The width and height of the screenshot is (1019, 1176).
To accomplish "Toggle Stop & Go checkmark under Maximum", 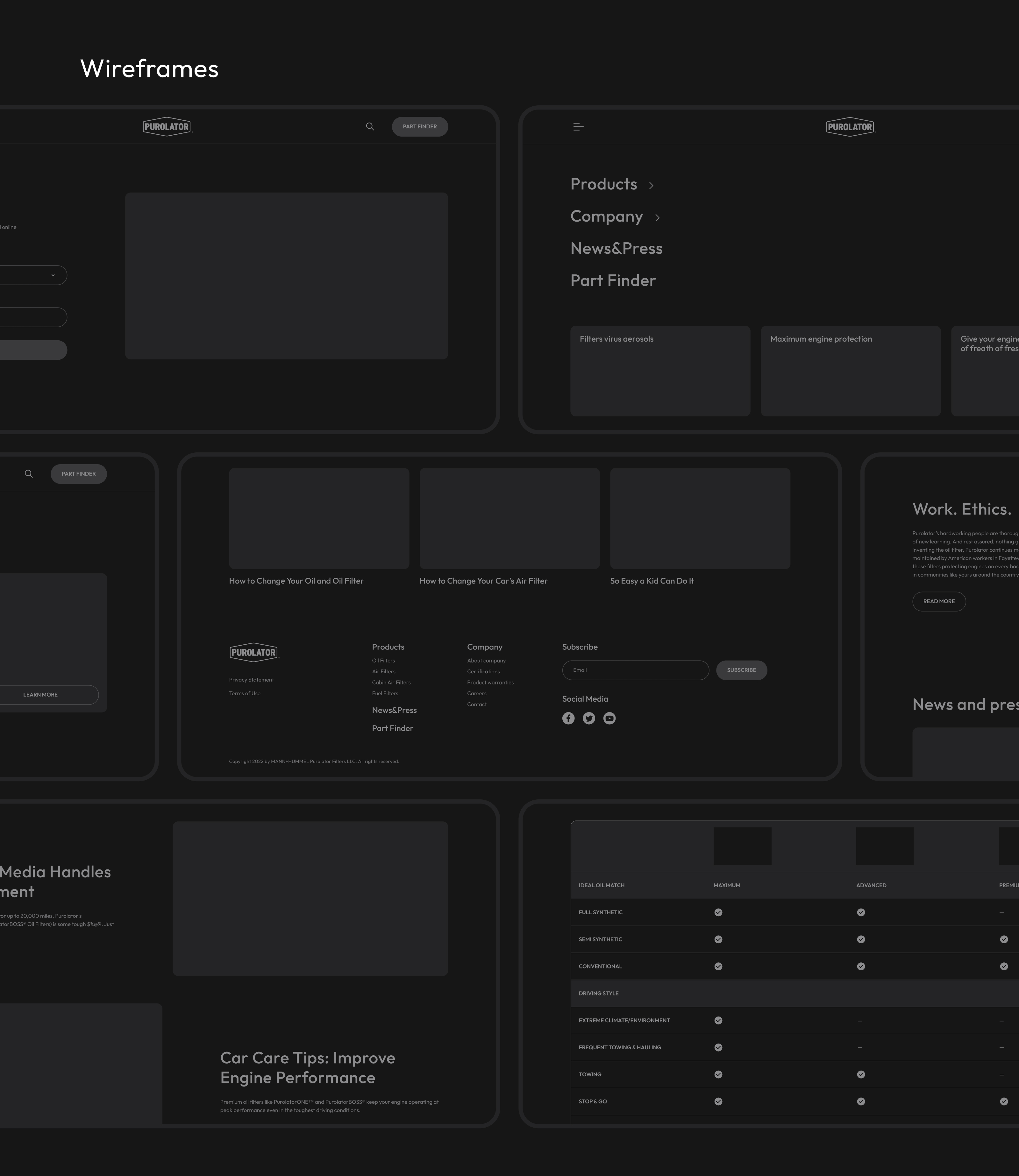I will point(718,1102).
